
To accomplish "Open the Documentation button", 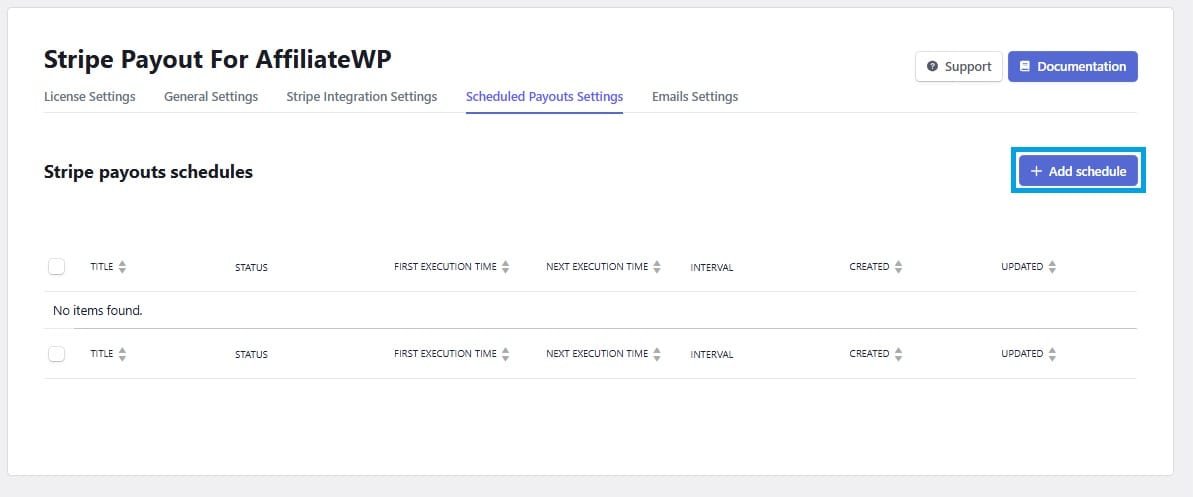I will click(1073, 66).
